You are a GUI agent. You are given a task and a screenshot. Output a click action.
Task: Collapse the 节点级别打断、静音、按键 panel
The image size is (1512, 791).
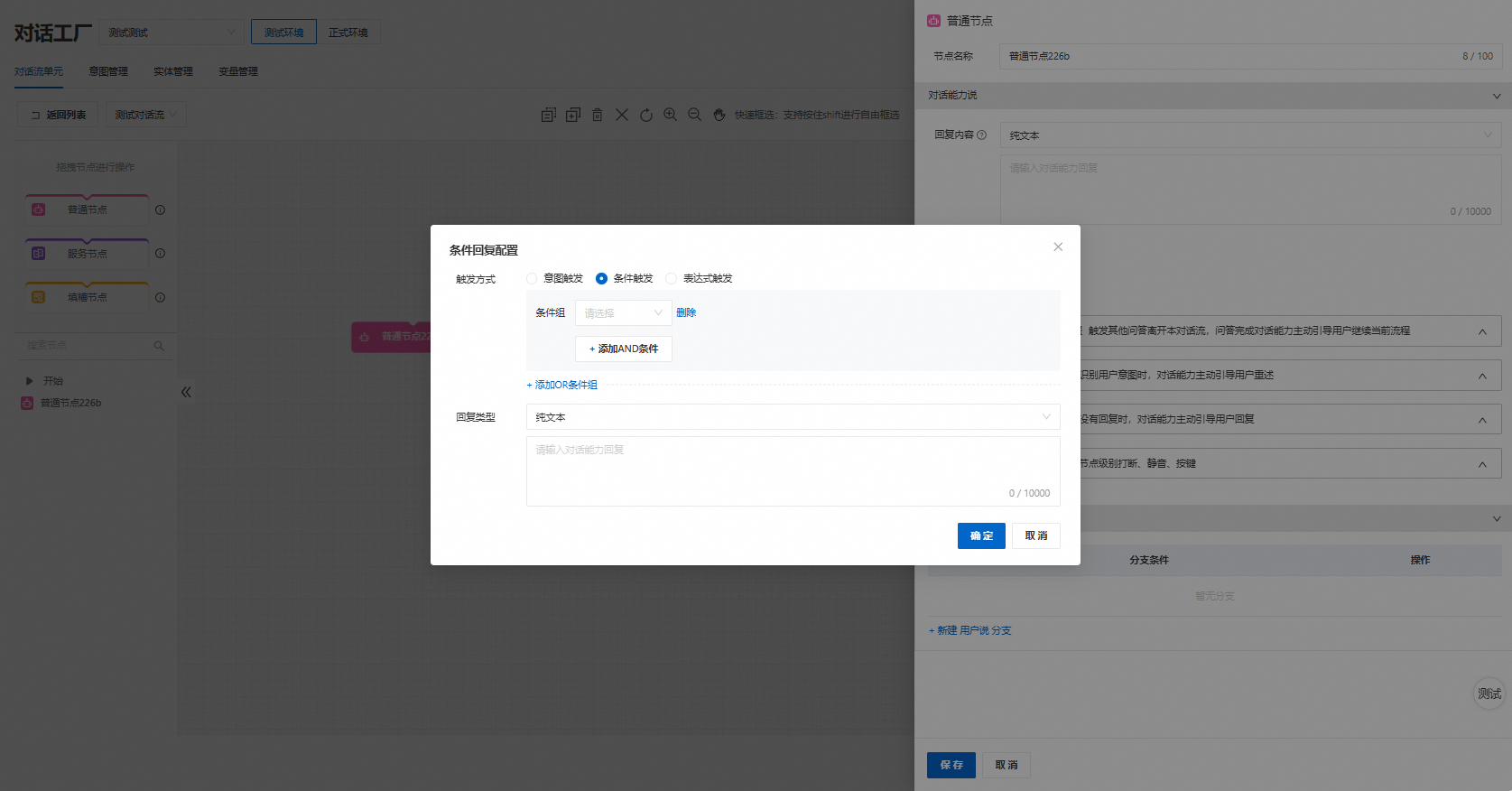point(1482,464)
